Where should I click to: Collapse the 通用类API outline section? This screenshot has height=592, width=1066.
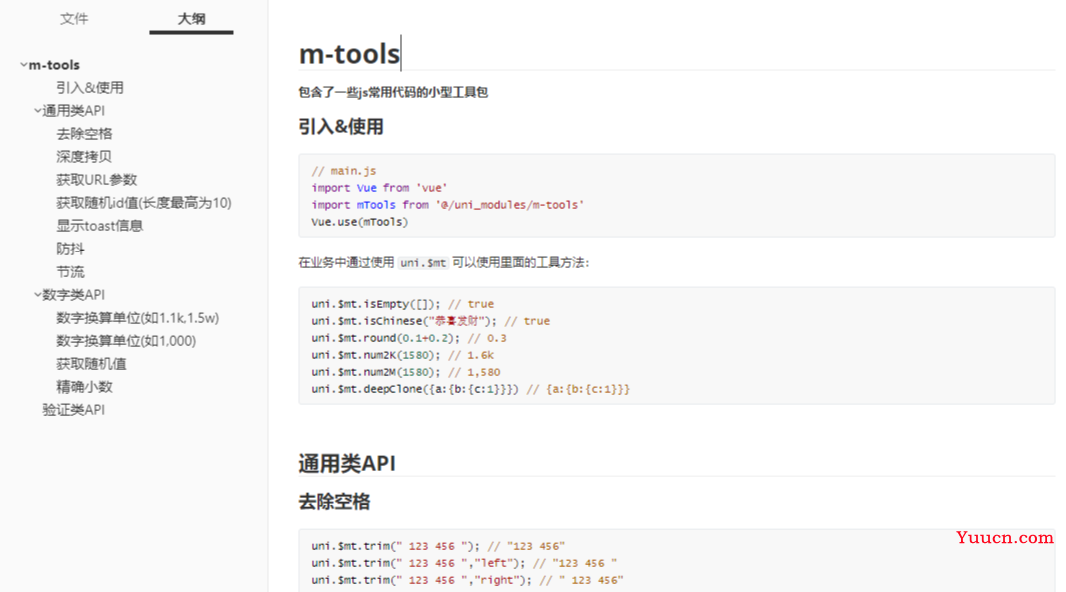point(37,110)
